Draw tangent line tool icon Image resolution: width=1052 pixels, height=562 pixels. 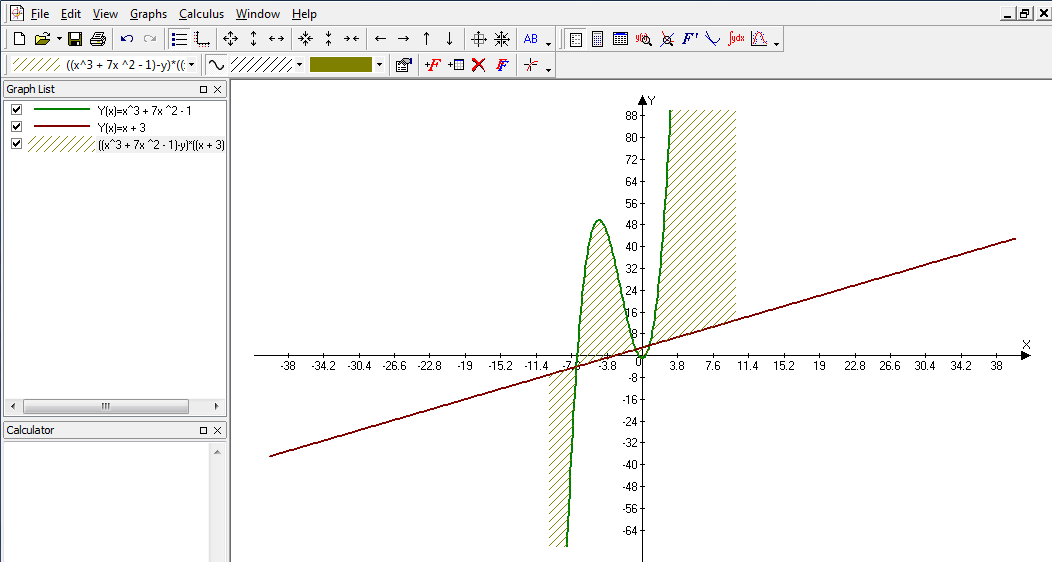(x=713, y=39)
